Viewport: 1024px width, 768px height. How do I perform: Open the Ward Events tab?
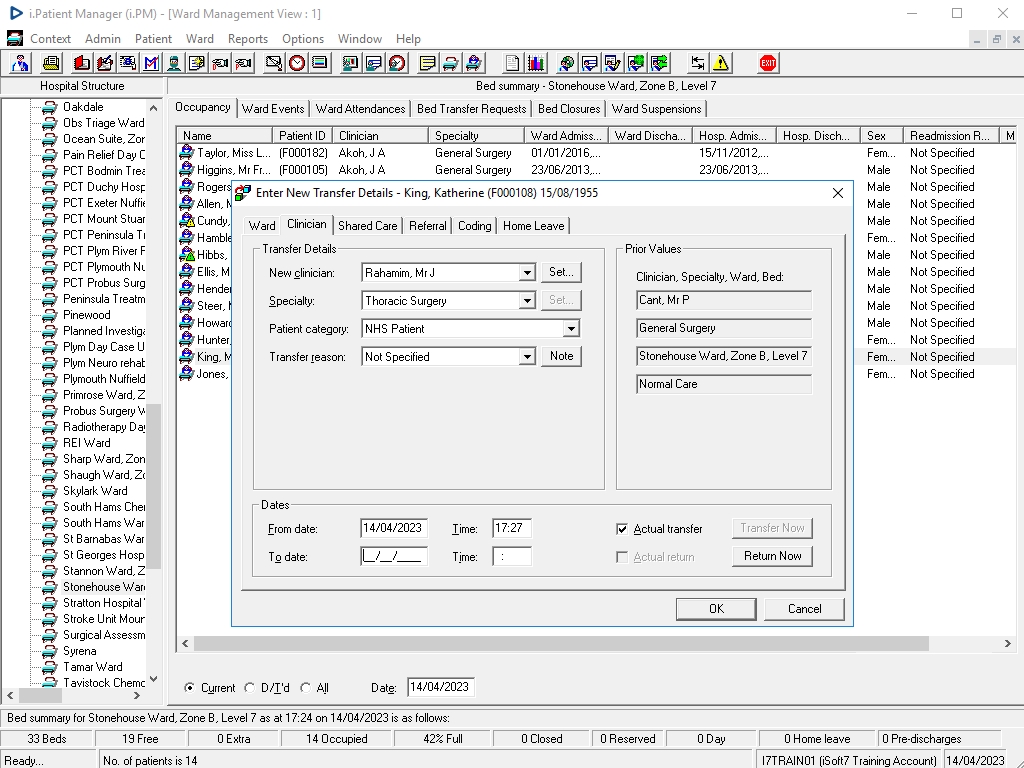click(273, 109)
